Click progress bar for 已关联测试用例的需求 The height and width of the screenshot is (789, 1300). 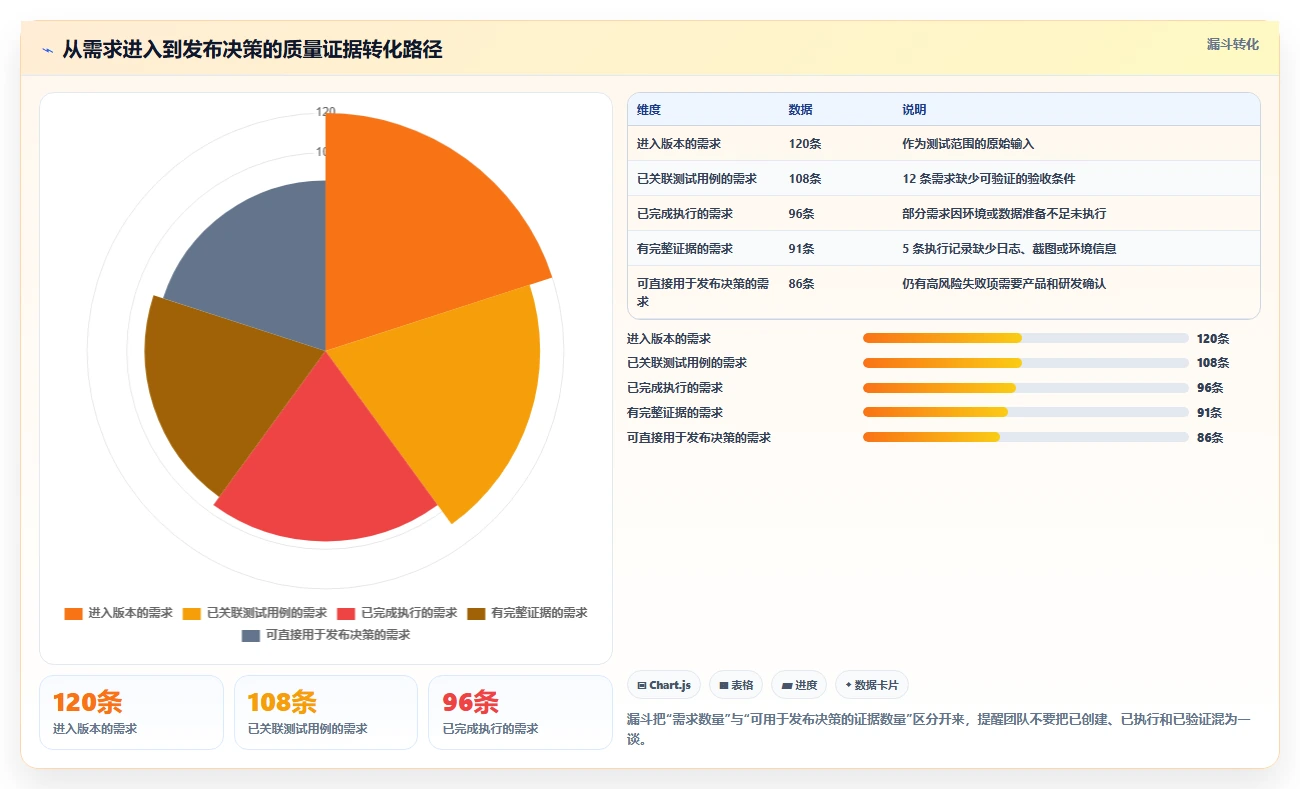click(x=1026, y=363)
